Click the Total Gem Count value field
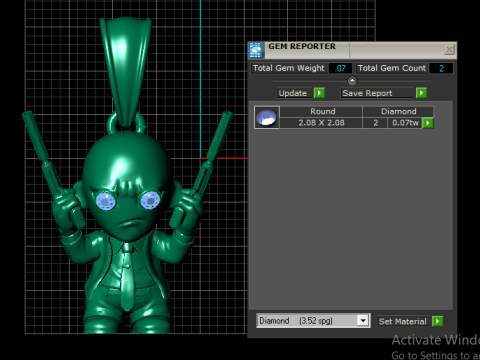This screenshot has height=360, width=480. point(441,68)
